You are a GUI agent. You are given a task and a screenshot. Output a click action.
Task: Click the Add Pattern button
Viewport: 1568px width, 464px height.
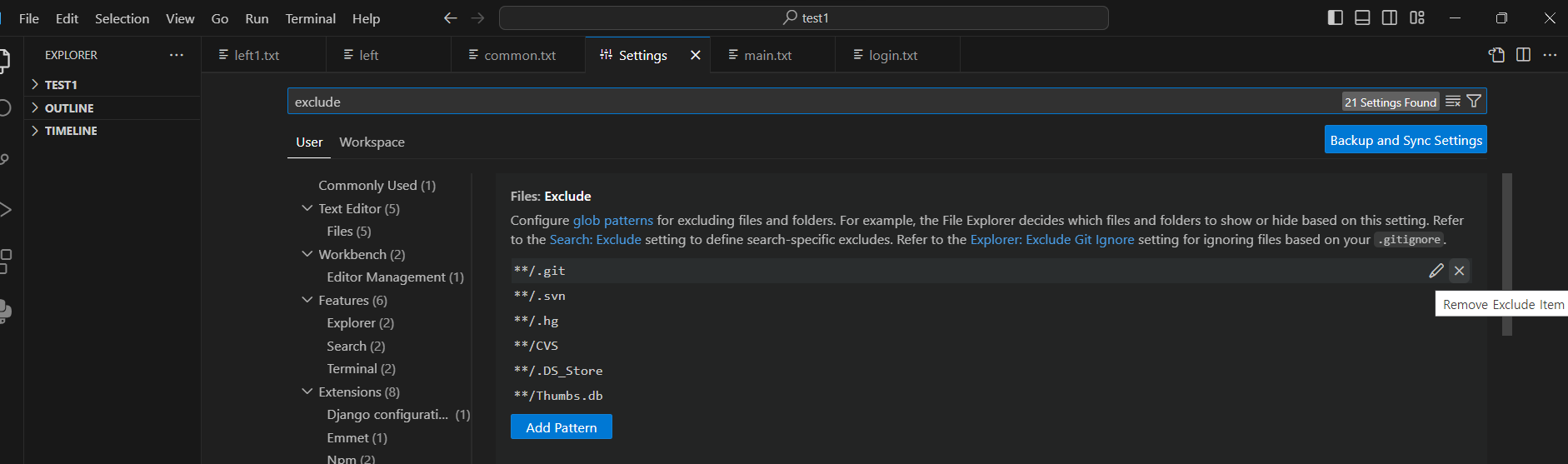click(x=561, y=427)
